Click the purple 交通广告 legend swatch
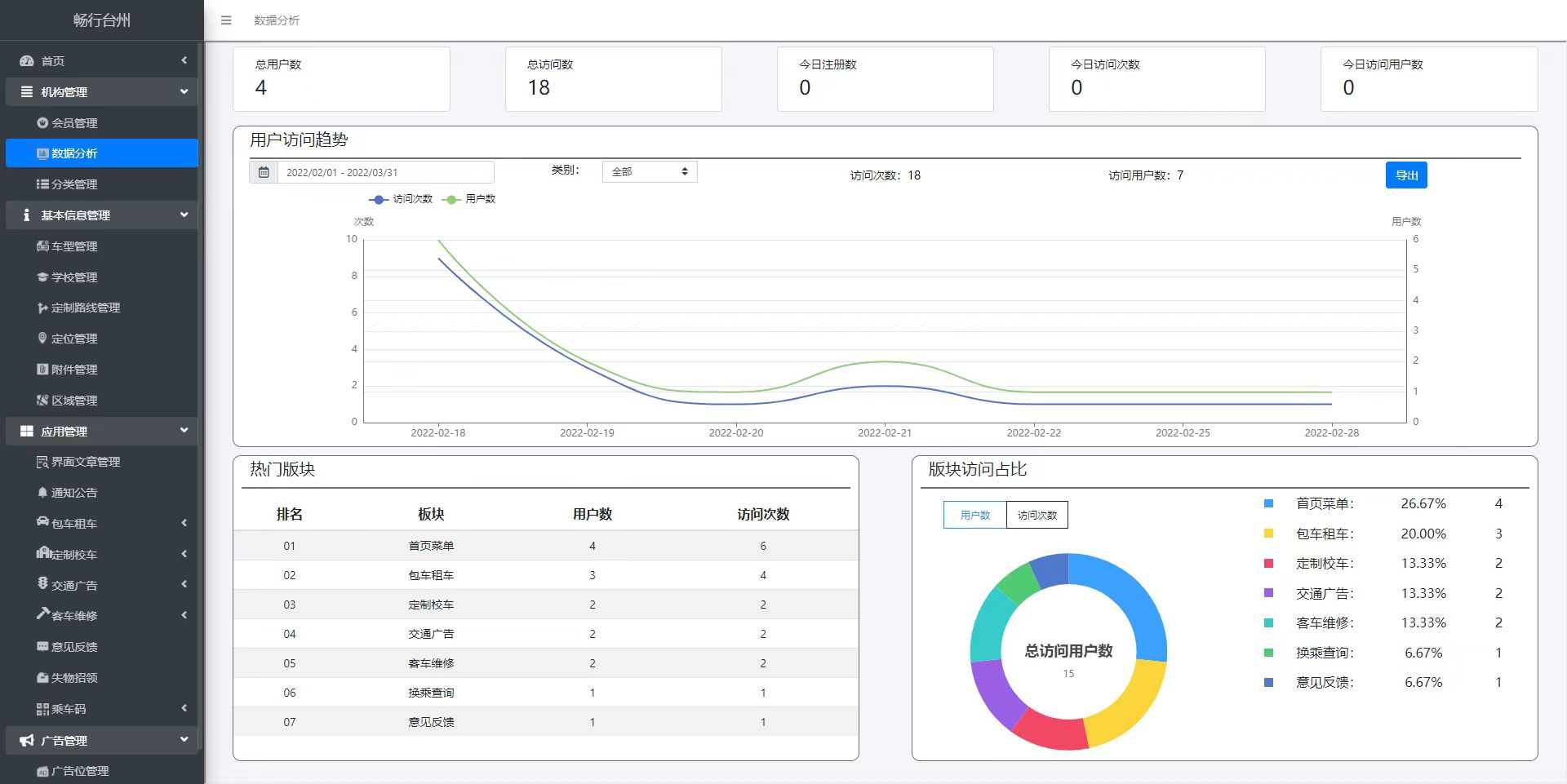The width and height of the screenshot is (1567, 784). 1268,593
